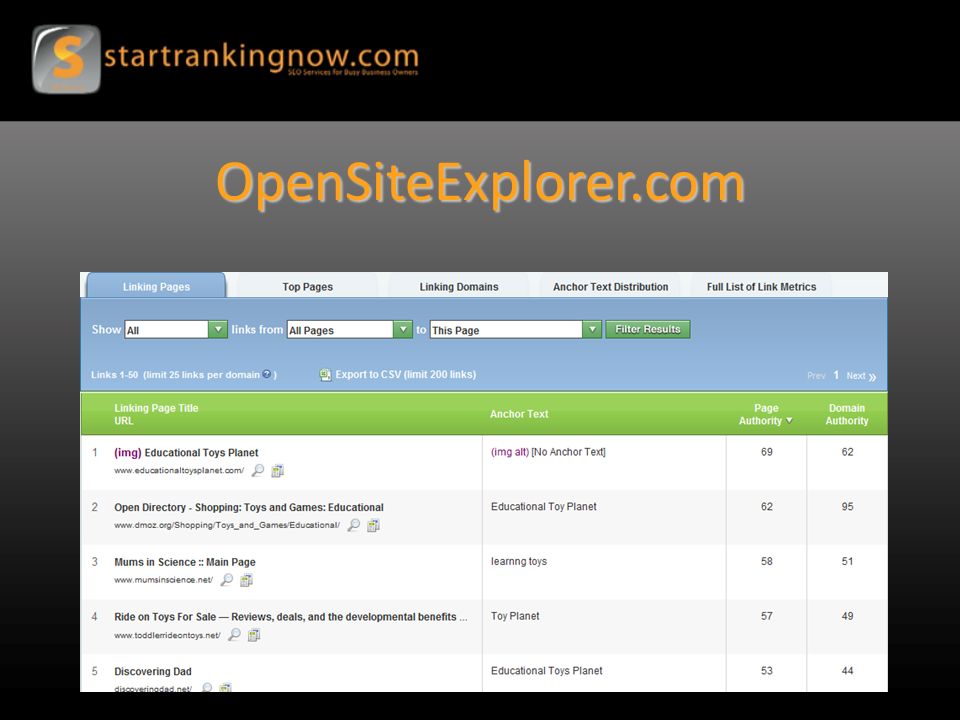This screenshot has width=960, height=720.
Task: Click page-metrics icon beside toddlerrideontoys.net URL
Action: (253, 634)
